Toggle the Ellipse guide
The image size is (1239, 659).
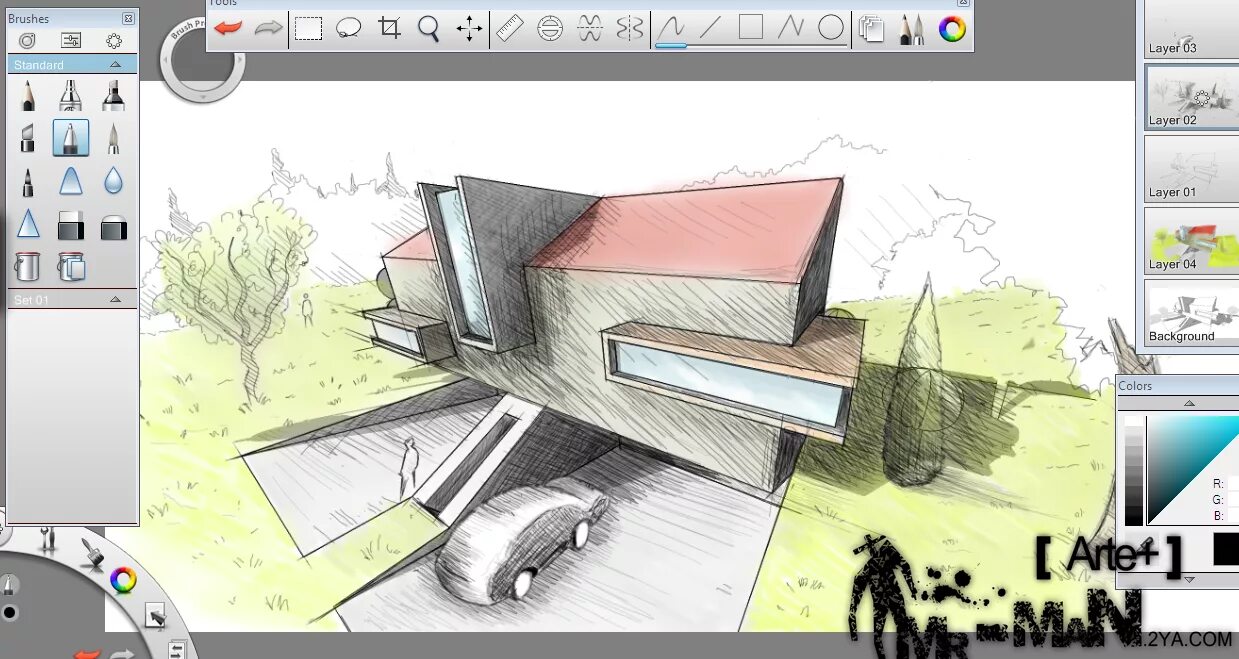click(x=550, y=28)
